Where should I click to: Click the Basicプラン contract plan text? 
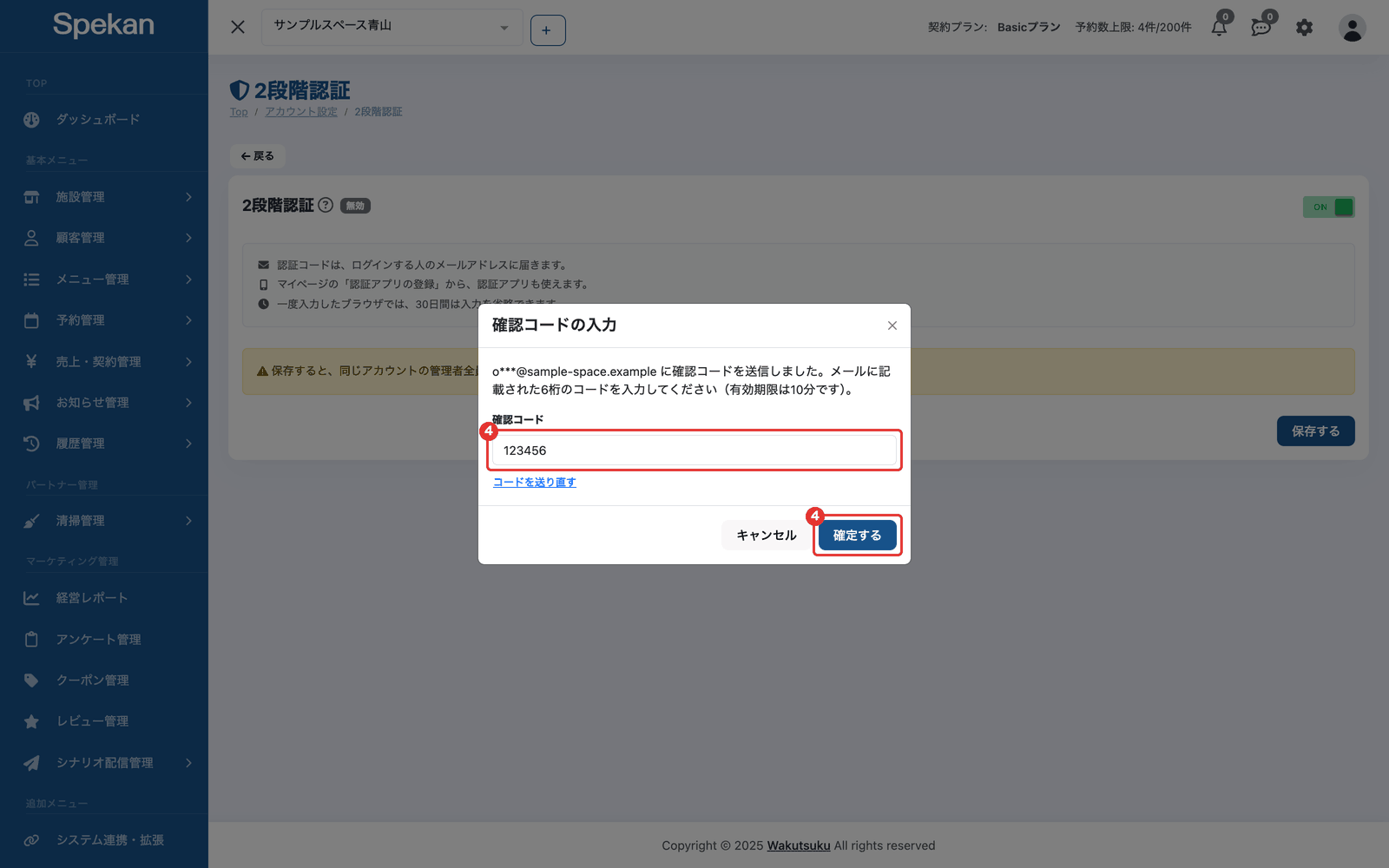point(1029,28)
